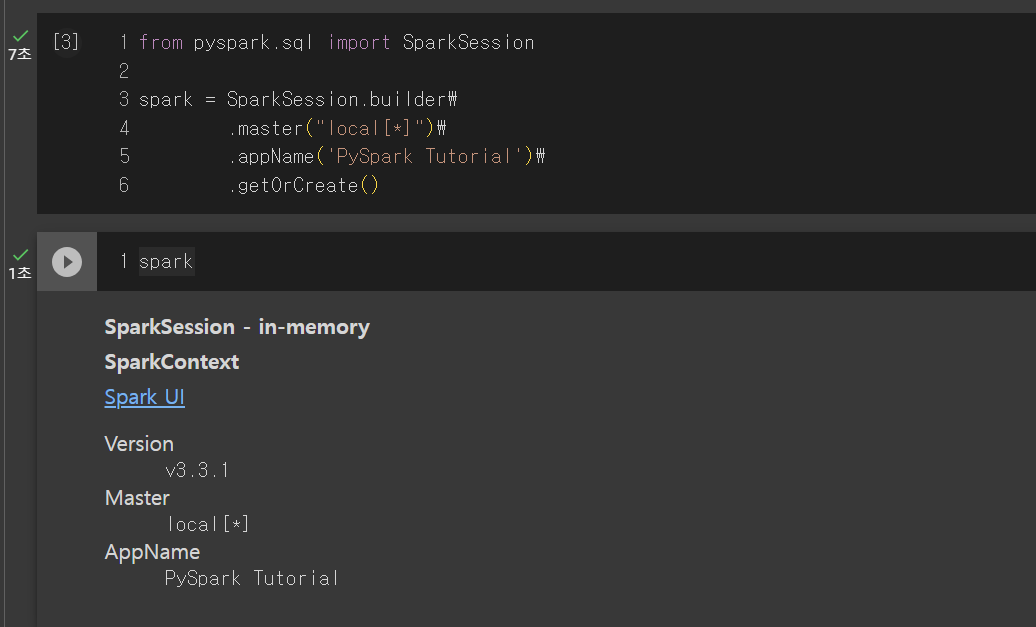The height and width of the screenshot is (627, 1036).
Task: Click code line .appName('PySpark Tutorial')
Action: [387, 156]
